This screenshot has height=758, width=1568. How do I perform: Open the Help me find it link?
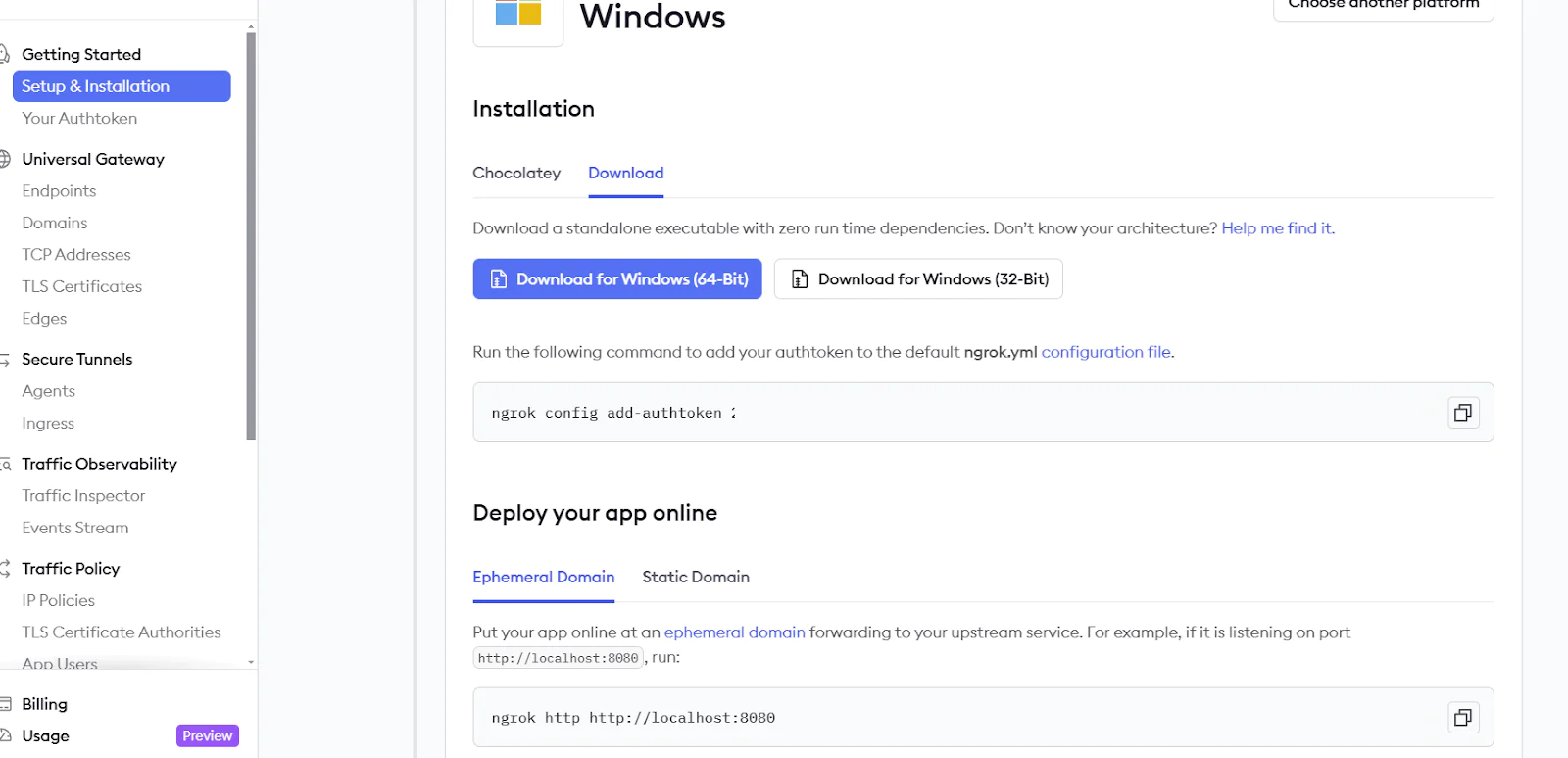pyautogui.click(x=1278, y=228)
